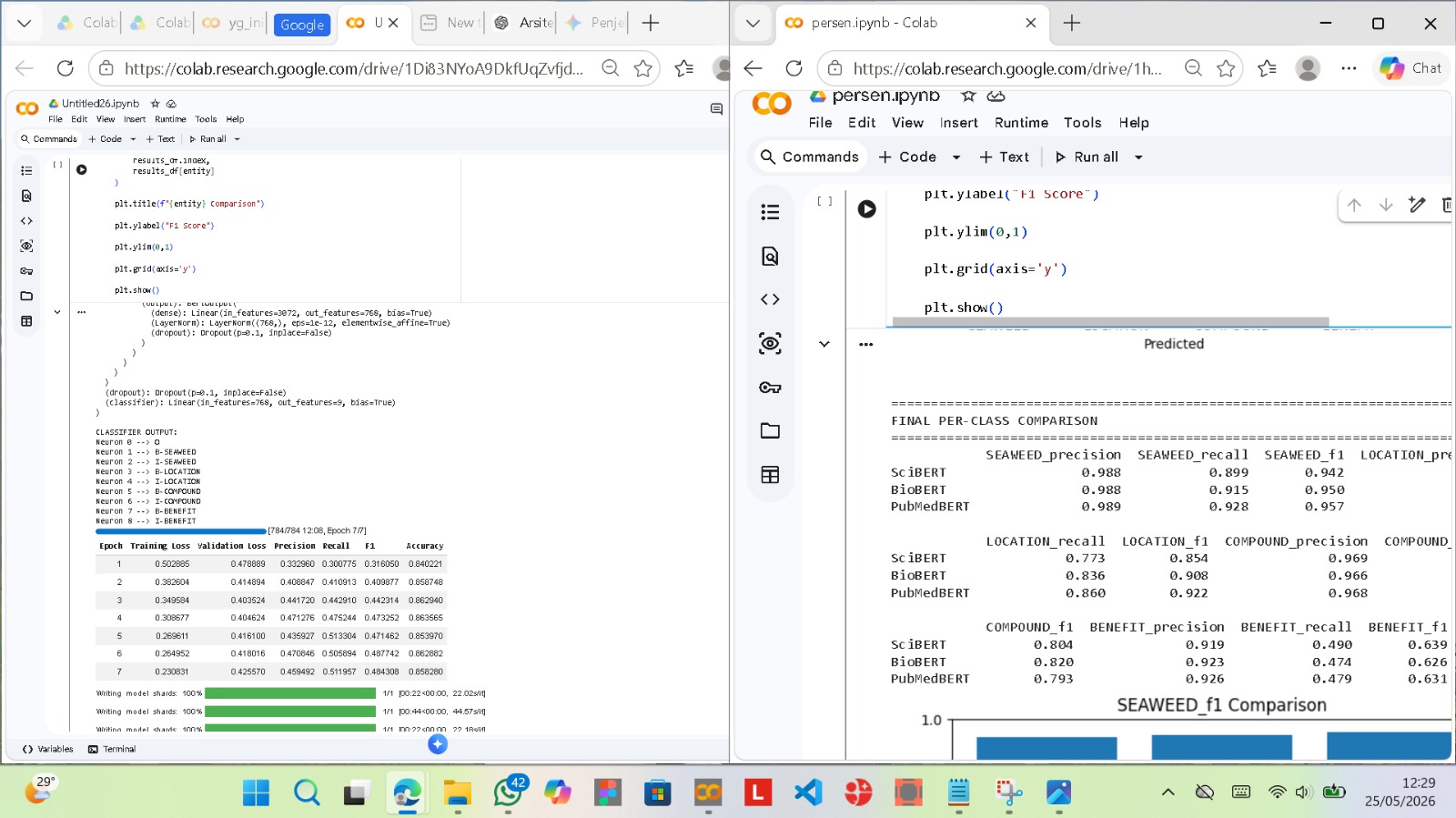Open Visual Studio Code from the taskbar
The width and height of the screenshot is (1456, 818).
click(x=807, y=793)
